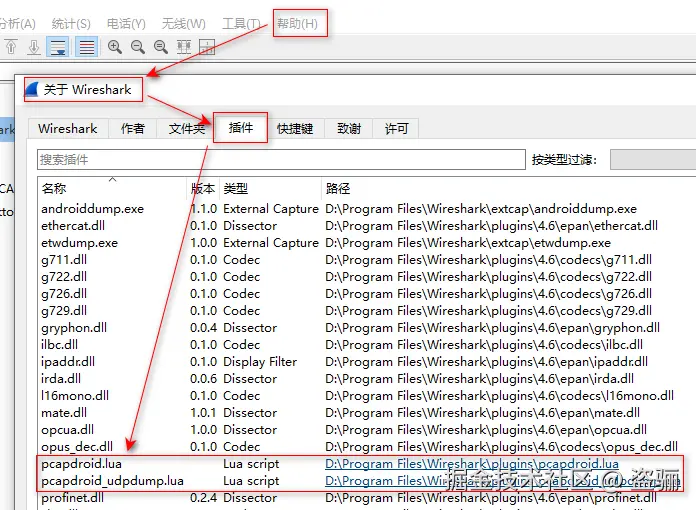Click the resize columns toolbar icon

click(x=184, y=46)
